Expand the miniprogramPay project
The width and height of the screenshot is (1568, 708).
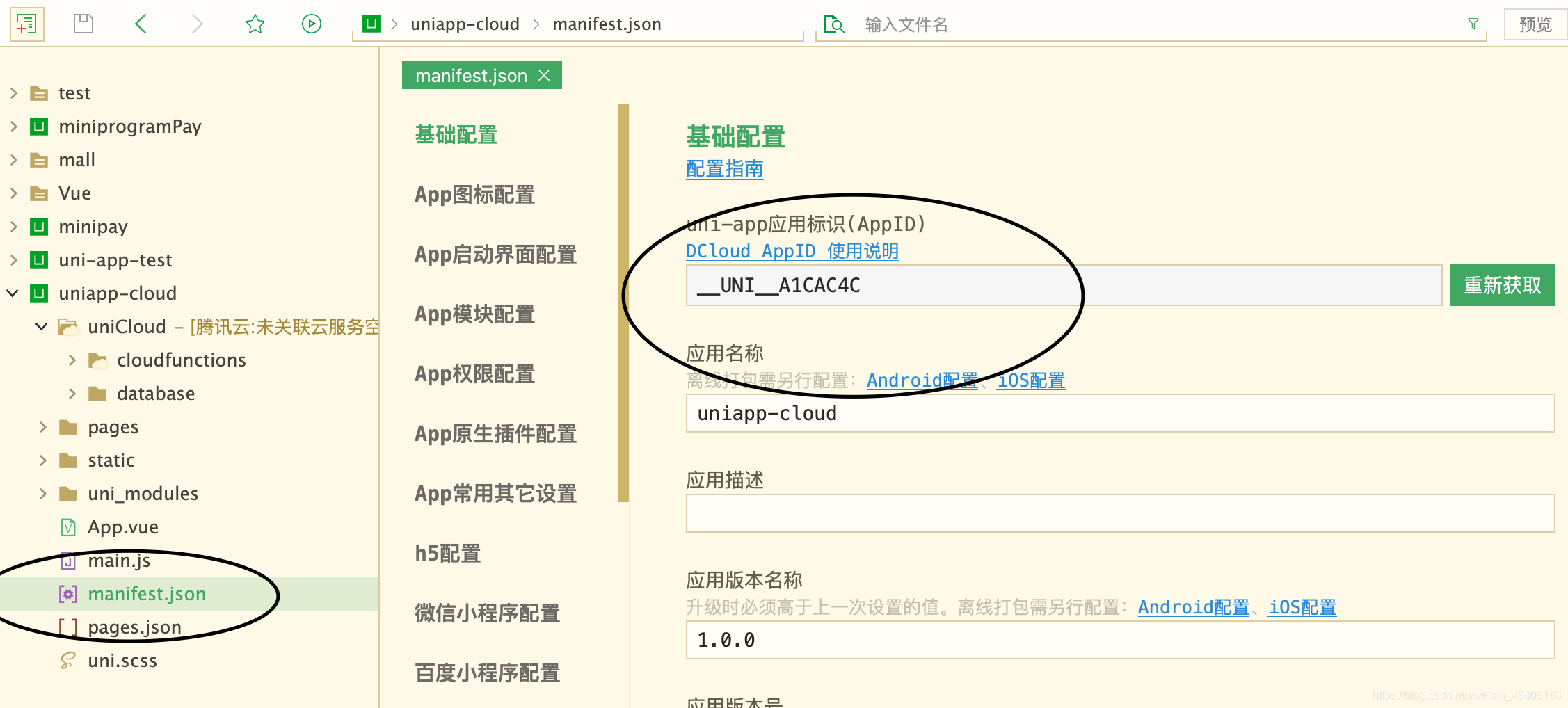click(13, 127)
